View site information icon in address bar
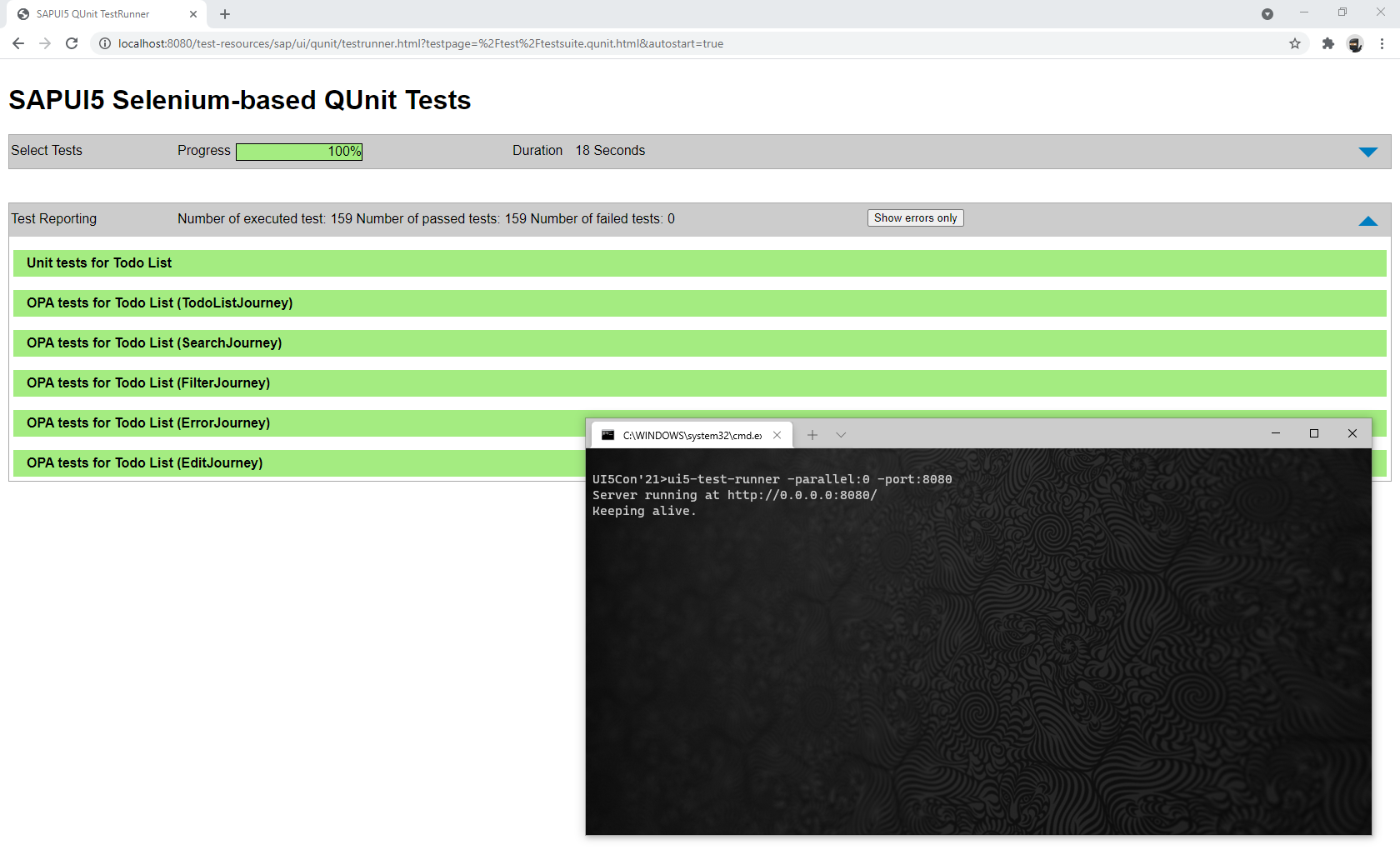The image size is (1400, 850). [x=105, y=43]
